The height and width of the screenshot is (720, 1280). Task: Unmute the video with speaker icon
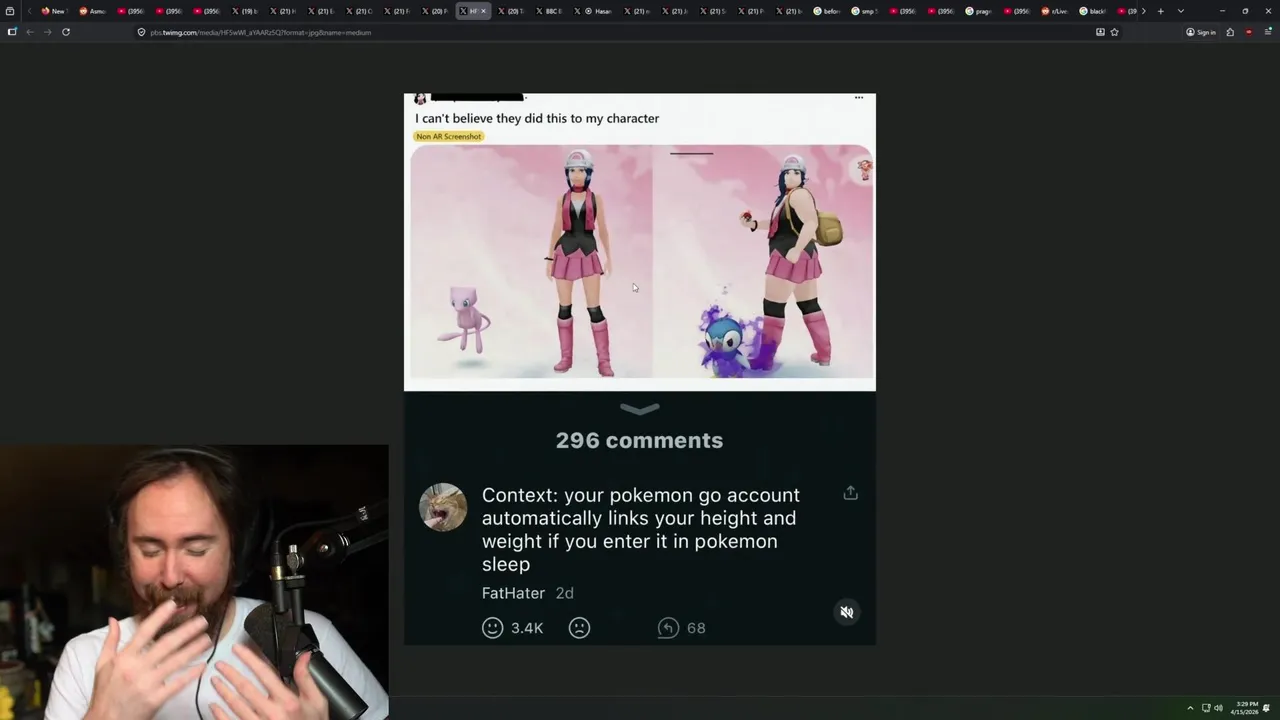click(847, 612)
